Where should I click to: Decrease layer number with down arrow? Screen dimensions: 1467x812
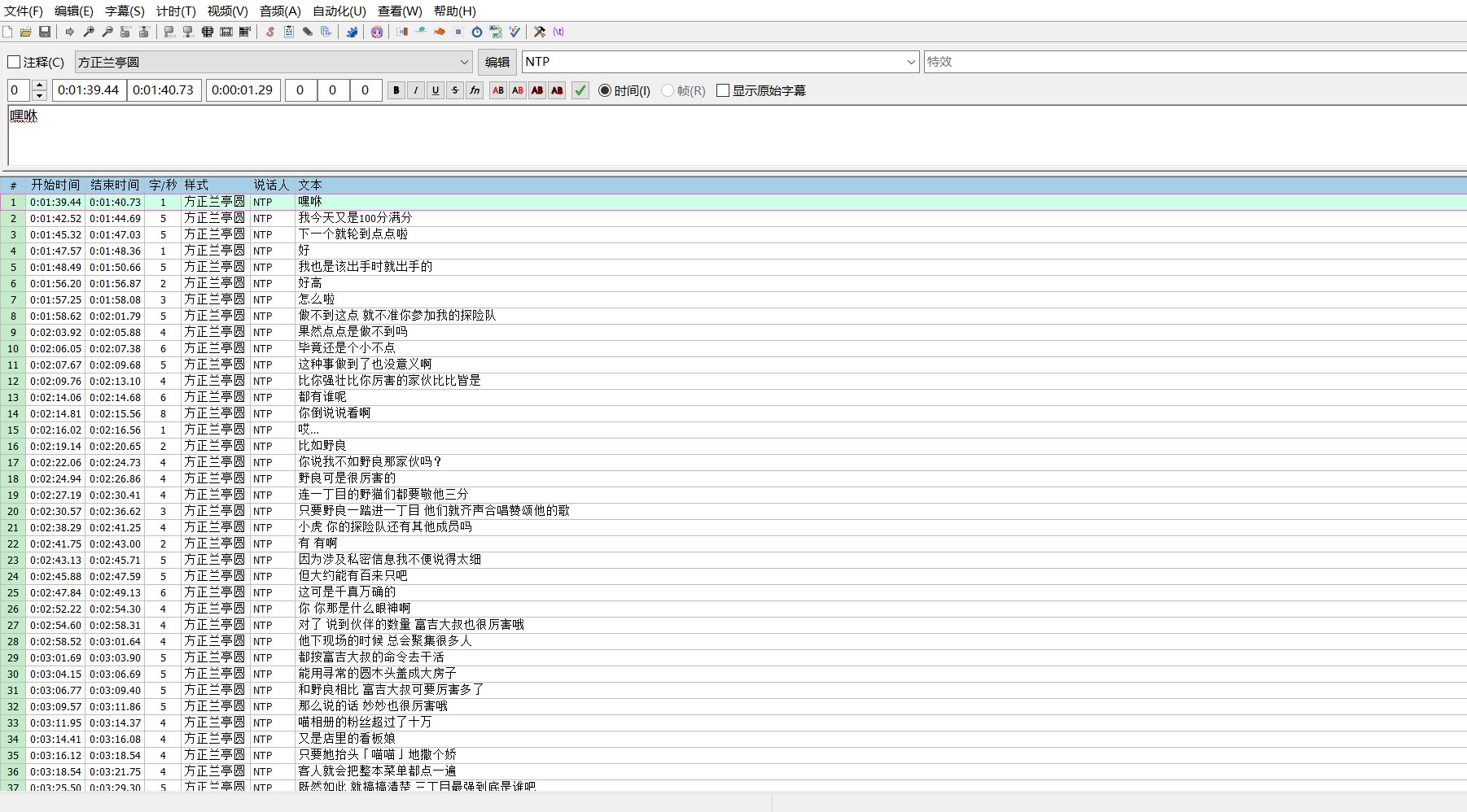pos(39,95)
